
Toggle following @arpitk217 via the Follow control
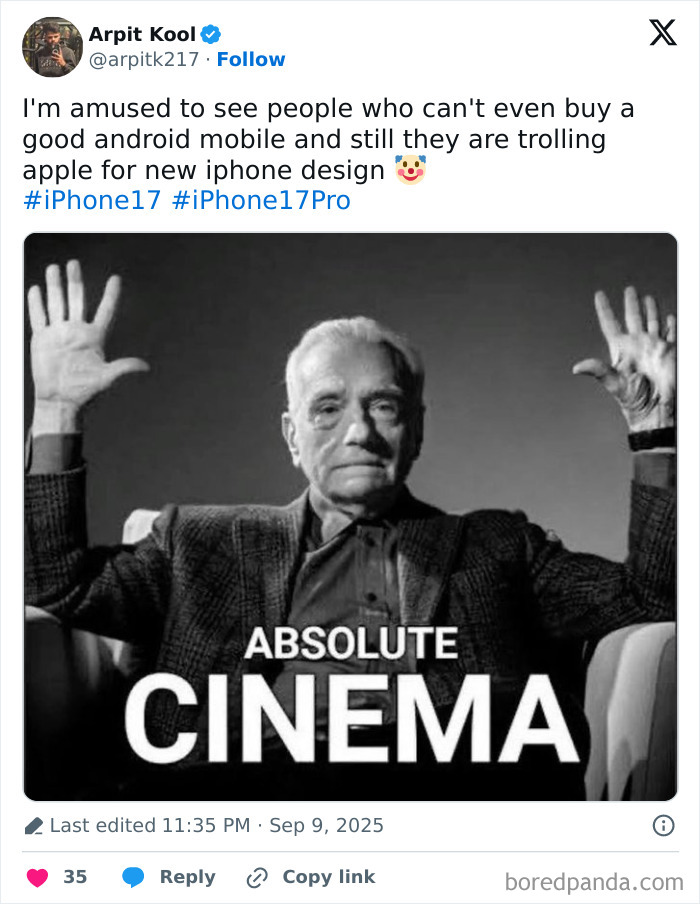(251, 59)
